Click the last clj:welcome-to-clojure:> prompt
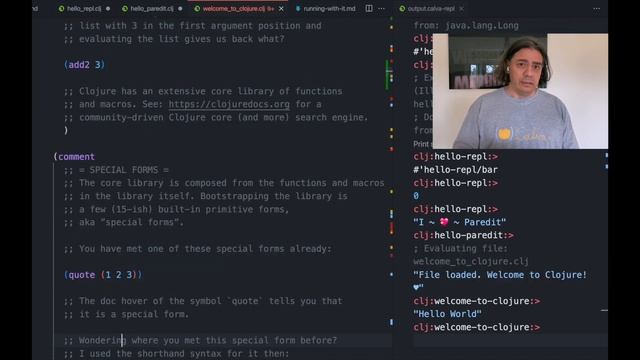640x360 pixels. pyautogui.click(x=476, y=327)
